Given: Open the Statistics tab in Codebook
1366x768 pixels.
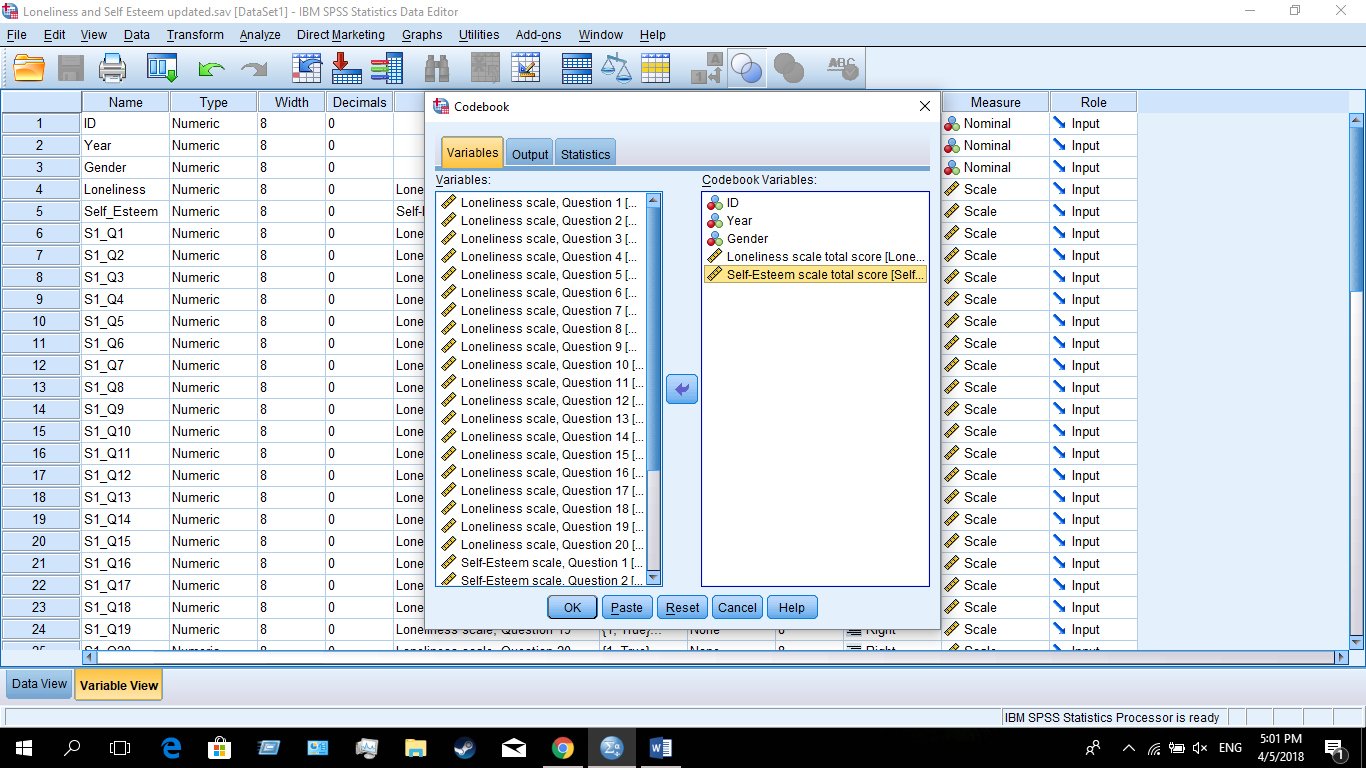Looking at the screenshot, I should (585, 152).
